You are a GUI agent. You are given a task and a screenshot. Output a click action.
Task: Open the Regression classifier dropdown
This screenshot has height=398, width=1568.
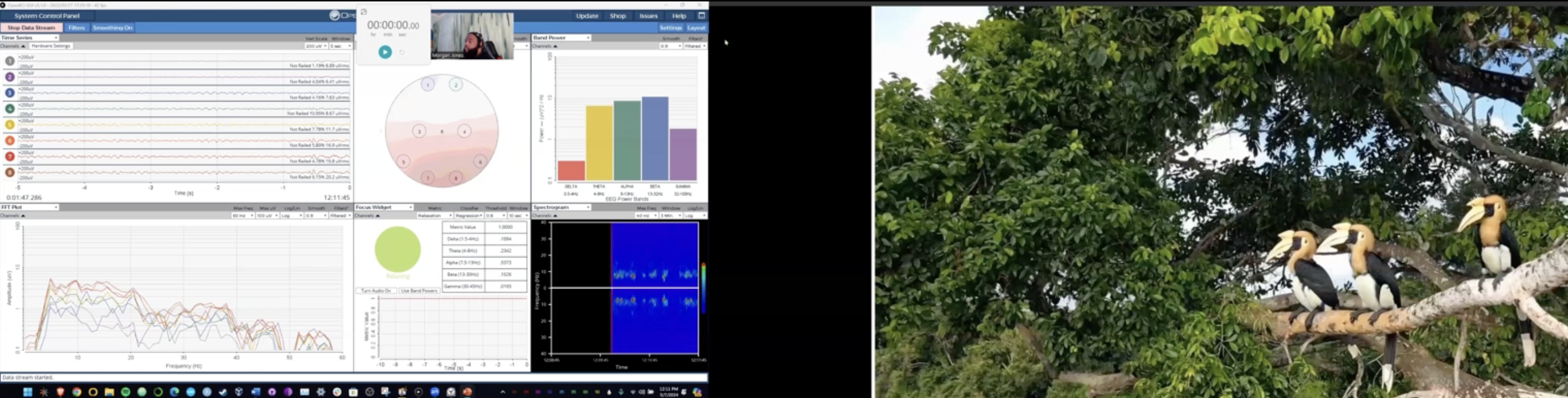pyautogui.click(x=469, y=216)
